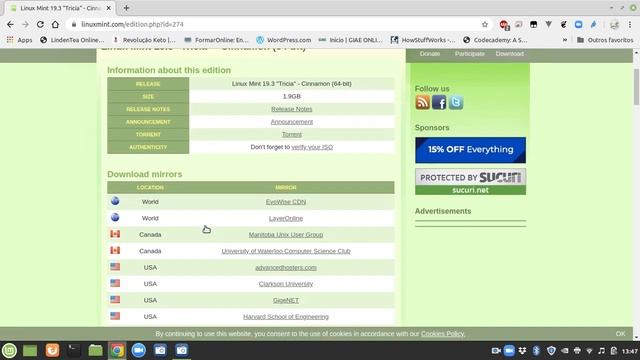Open the Chrome three-dot menu
The height and width of the screenshot is (360, 640).
coord(630,24)
